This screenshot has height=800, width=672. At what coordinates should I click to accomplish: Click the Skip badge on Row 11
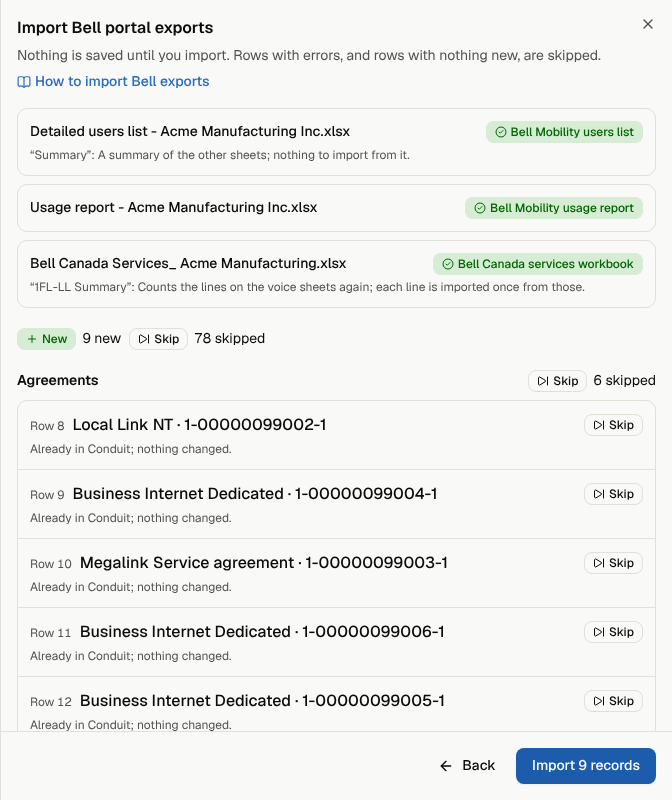click(613, 632)
